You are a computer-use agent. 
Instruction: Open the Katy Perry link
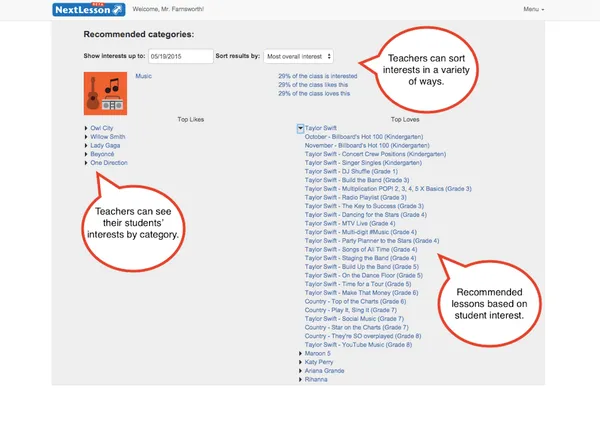pos(319,362)
